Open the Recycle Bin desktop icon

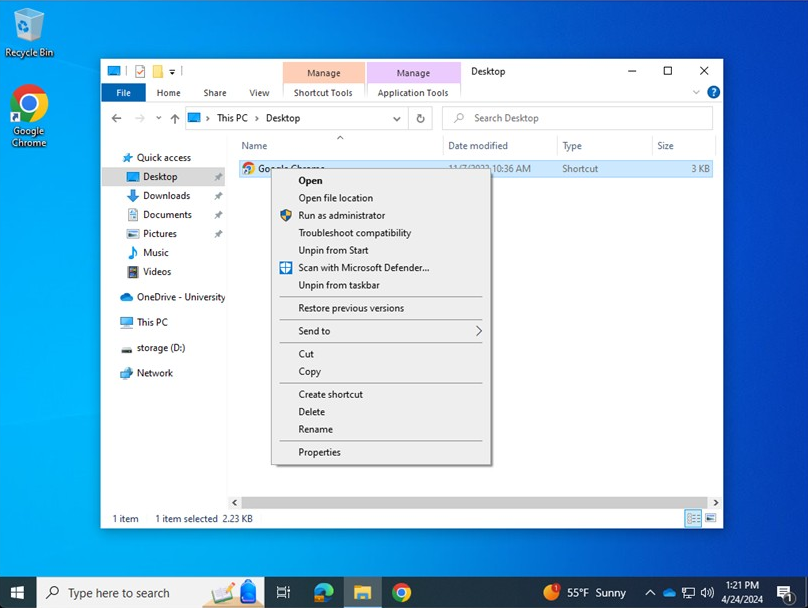[x=29, y=33]
